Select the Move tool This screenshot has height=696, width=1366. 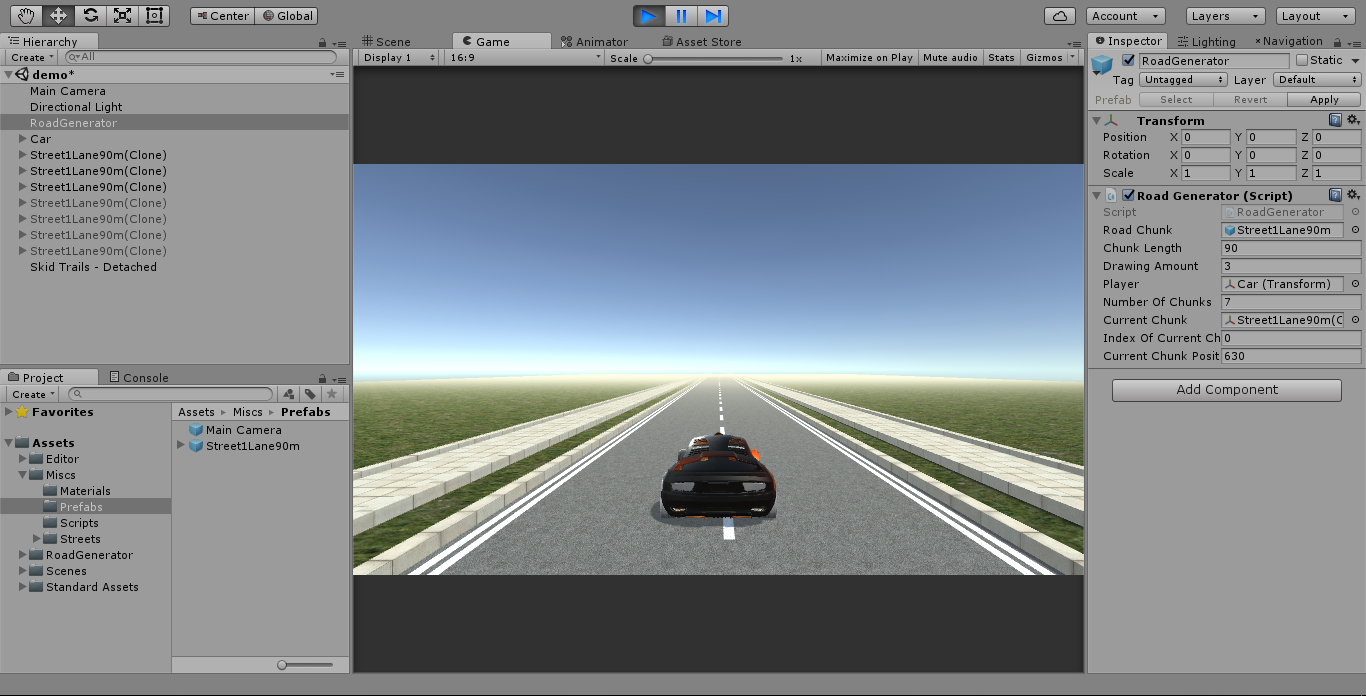click(58, 16)
